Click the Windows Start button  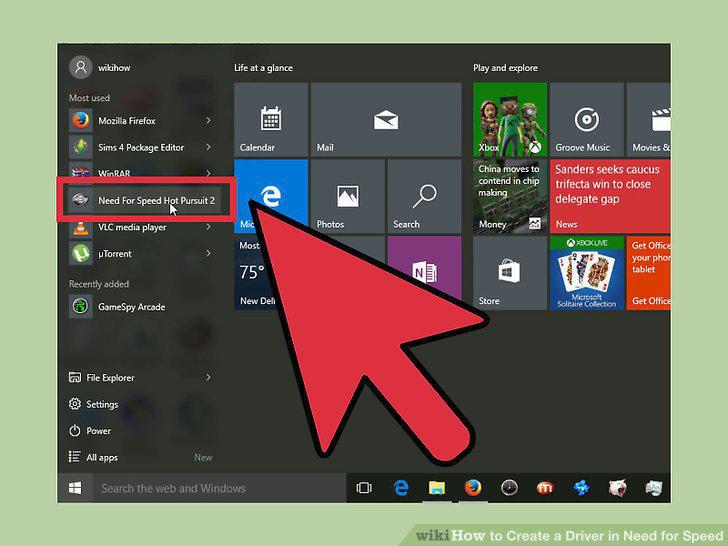(x=75, y=488)
